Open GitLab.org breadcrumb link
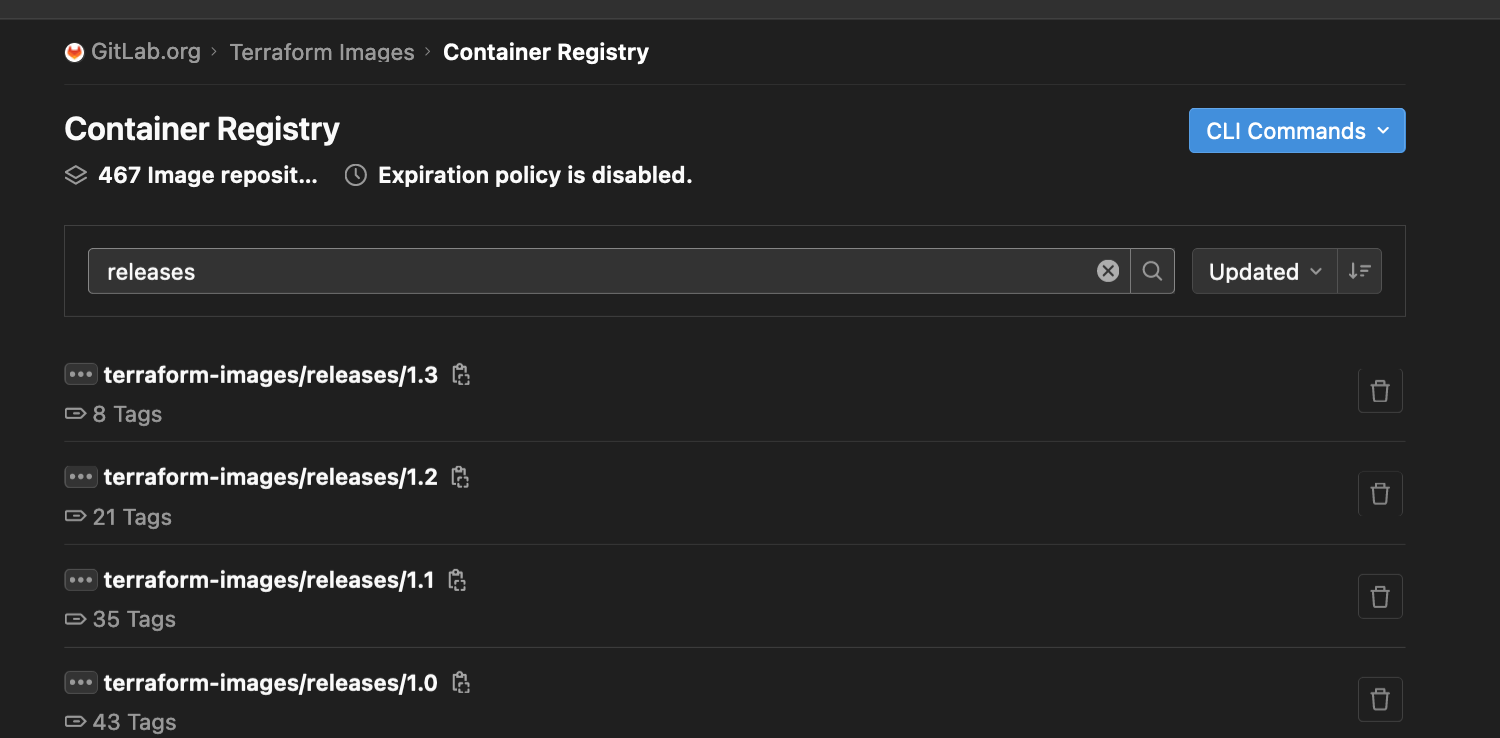The height and width of the screenshot is (738, 1500). click(x=146, y=52)
